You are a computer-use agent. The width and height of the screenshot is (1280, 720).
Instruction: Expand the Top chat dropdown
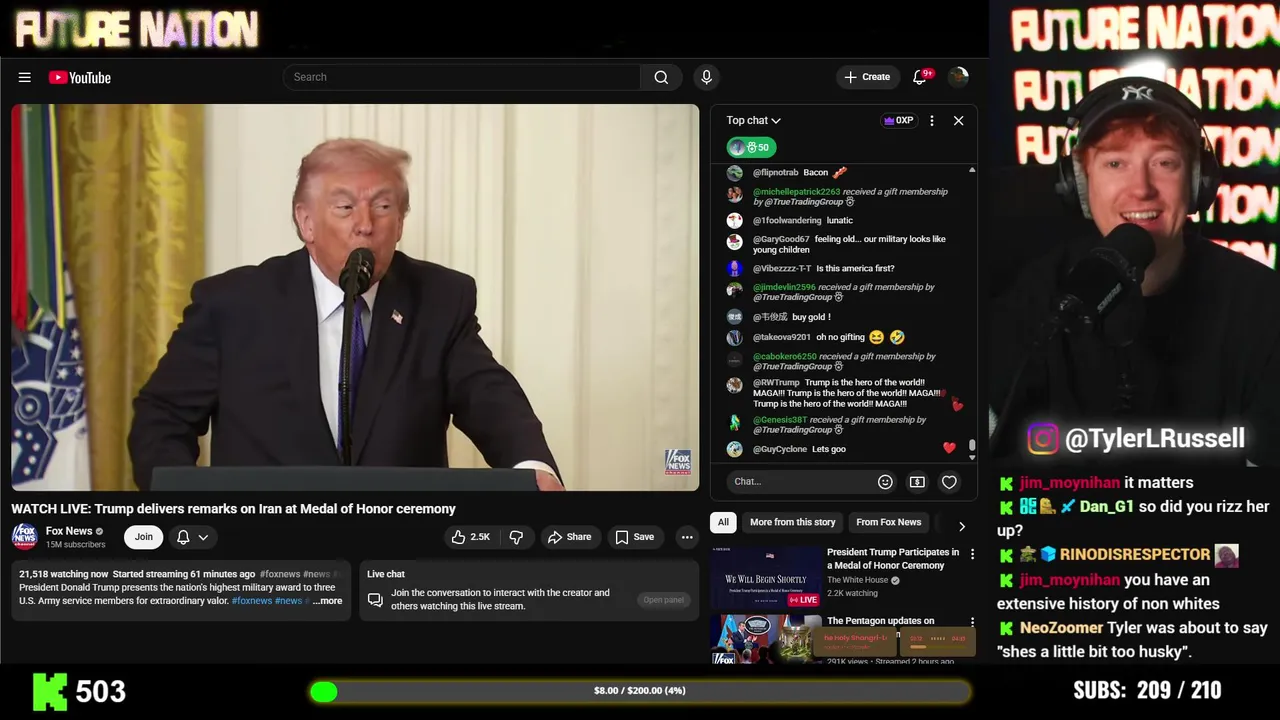753,120
